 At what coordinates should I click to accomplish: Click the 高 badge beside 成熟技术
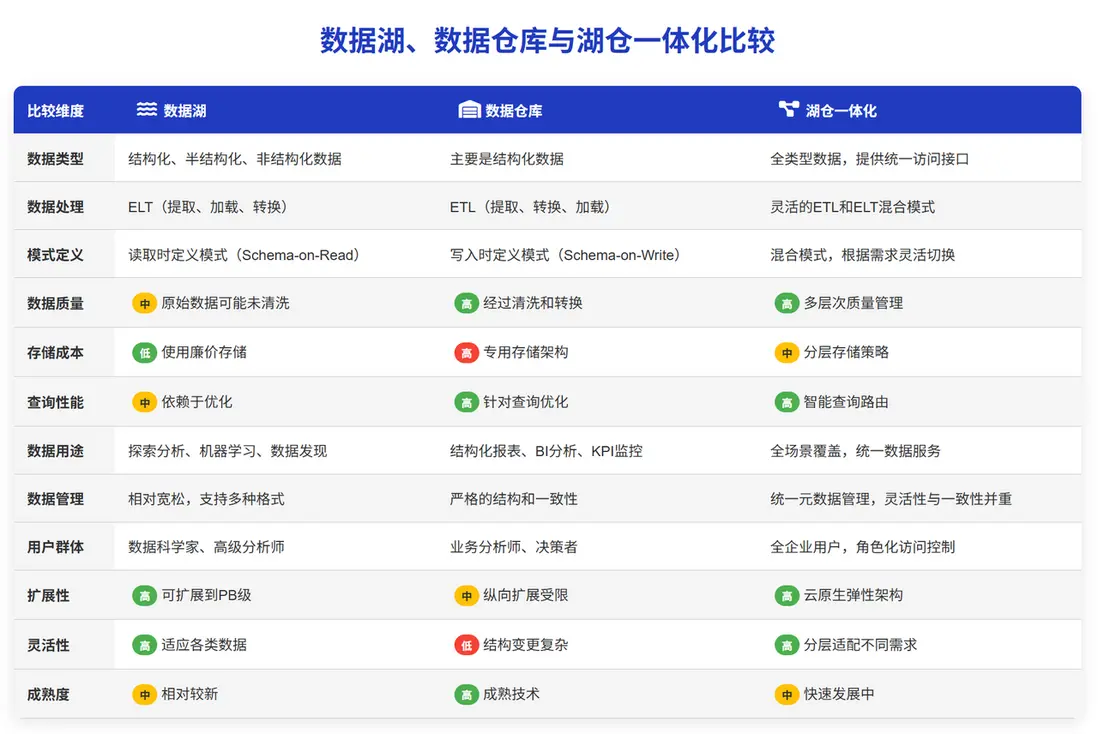click(x=466, y=694)
